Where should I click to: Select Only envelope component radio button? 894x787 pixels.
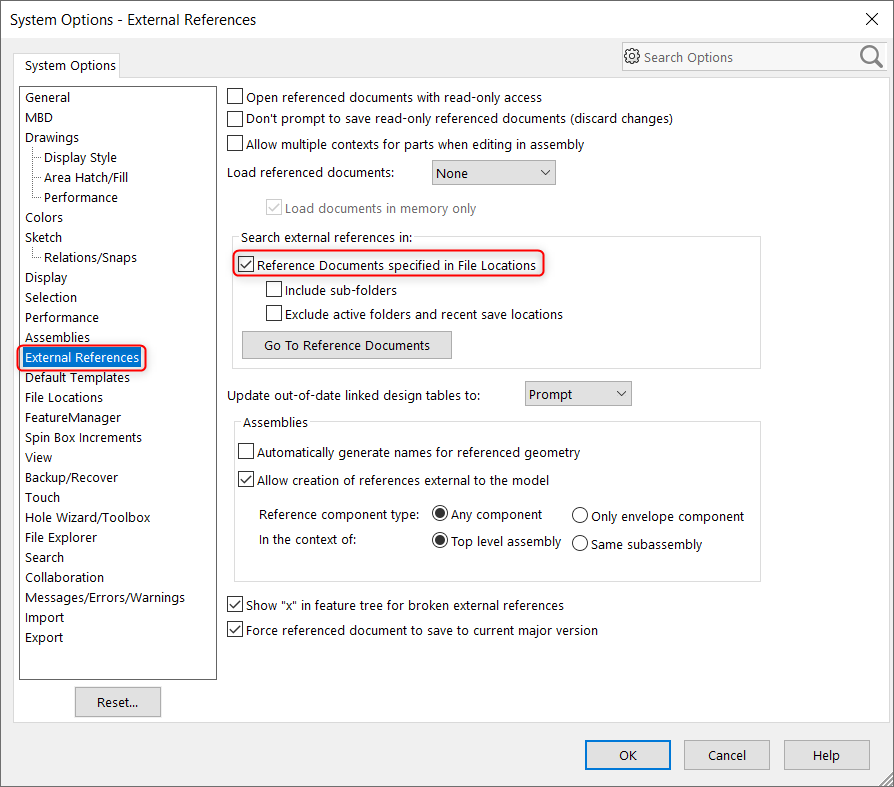pos(580,516)
